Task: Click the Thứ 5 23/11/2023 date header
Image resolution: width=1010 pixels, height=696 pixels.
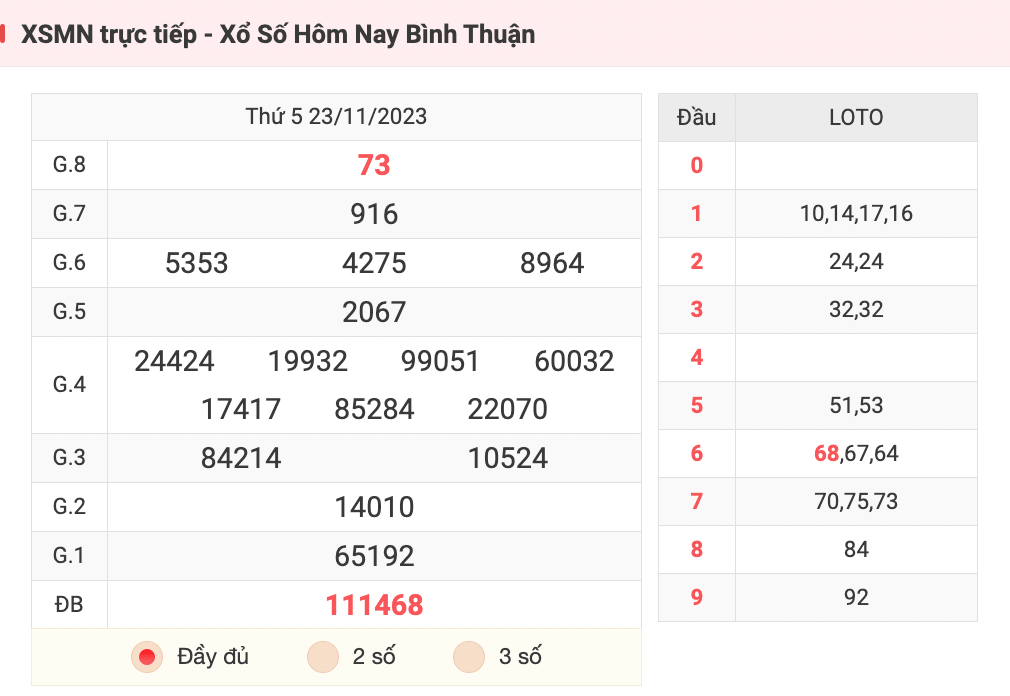Action: tap(336, 117)
